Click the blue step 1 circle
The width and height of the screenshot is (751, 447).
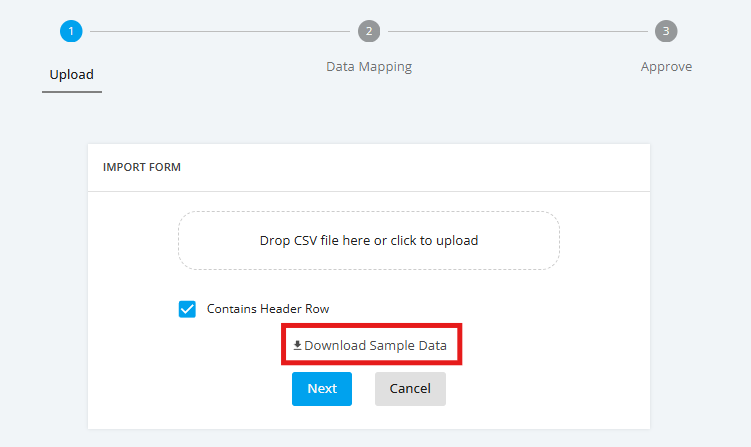(71, 31)
